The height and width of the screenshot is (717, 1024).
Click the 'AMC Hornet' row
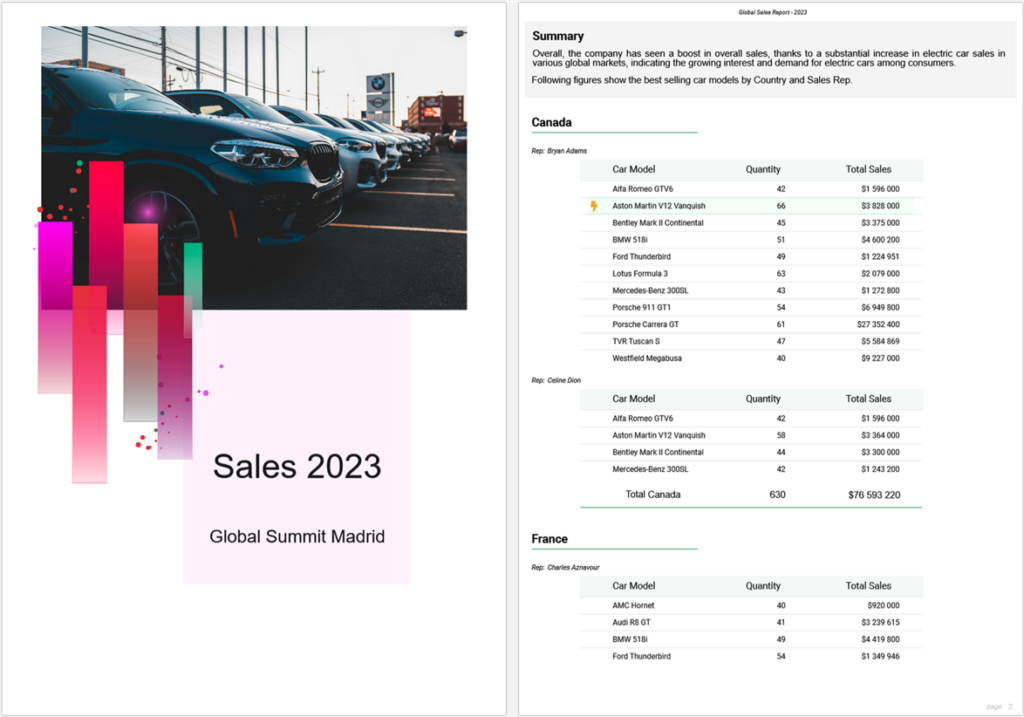(x=750, y=606)
